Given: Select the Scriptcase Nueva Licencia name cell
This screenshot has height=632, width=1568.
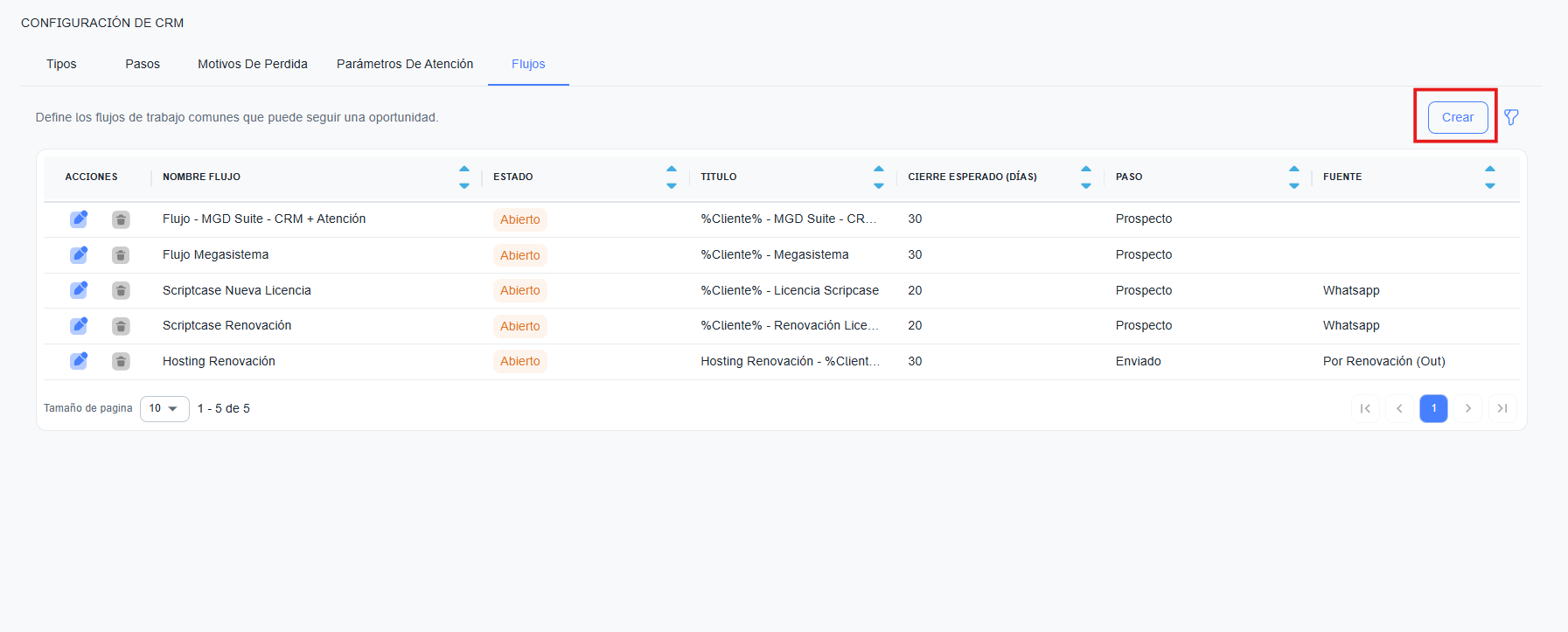Looking at the screenshot, I should click(237, 290).
